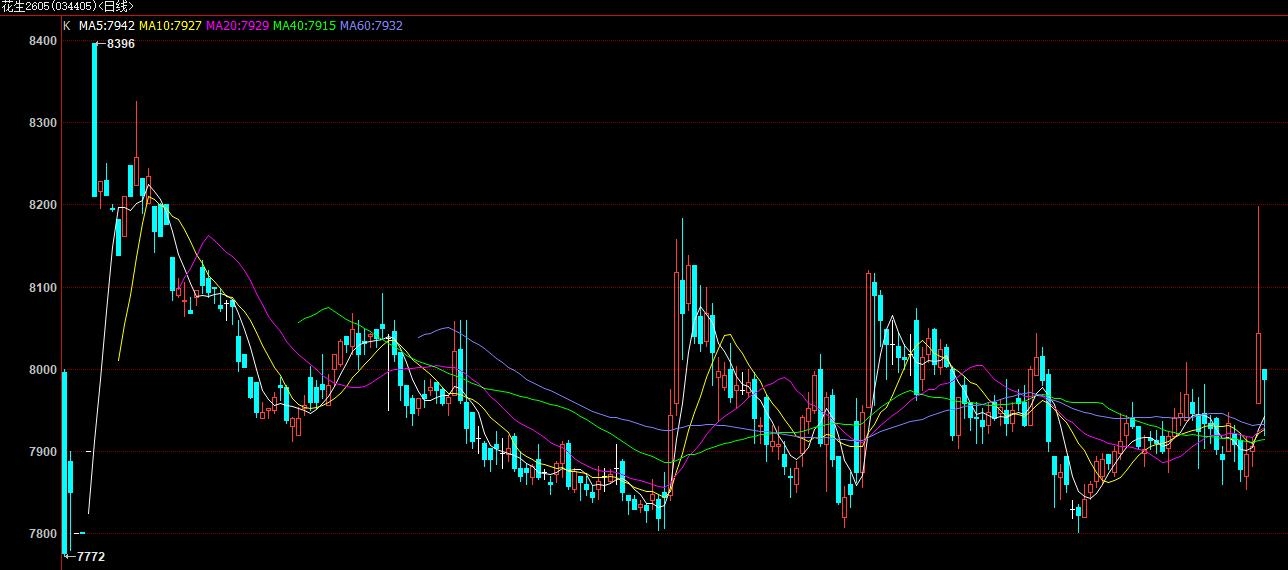
Task: Select the green MA40:7915 indicator label
Action: coord(304,25)
